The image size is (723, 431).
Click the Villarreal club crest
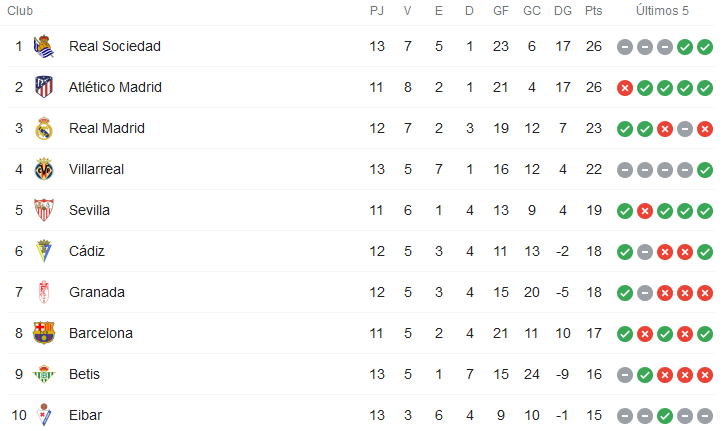coord(44,169)
